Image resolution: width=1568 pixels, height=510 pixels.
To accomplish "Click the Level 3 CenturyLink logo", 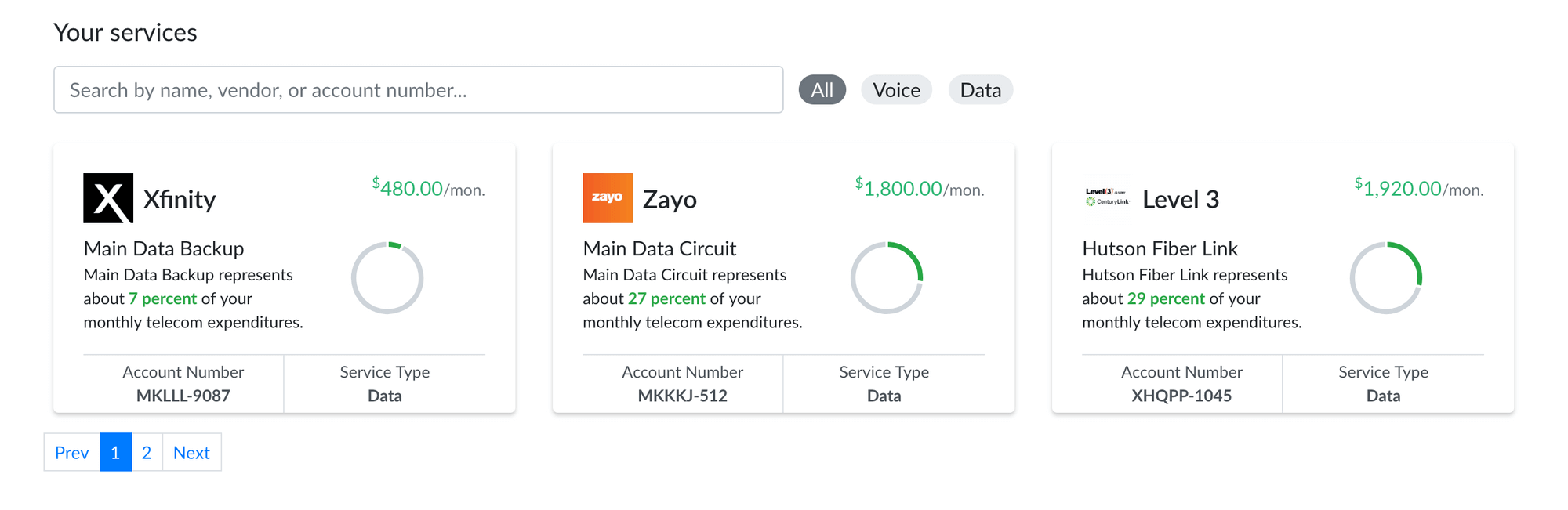I will coord(1107,197).
